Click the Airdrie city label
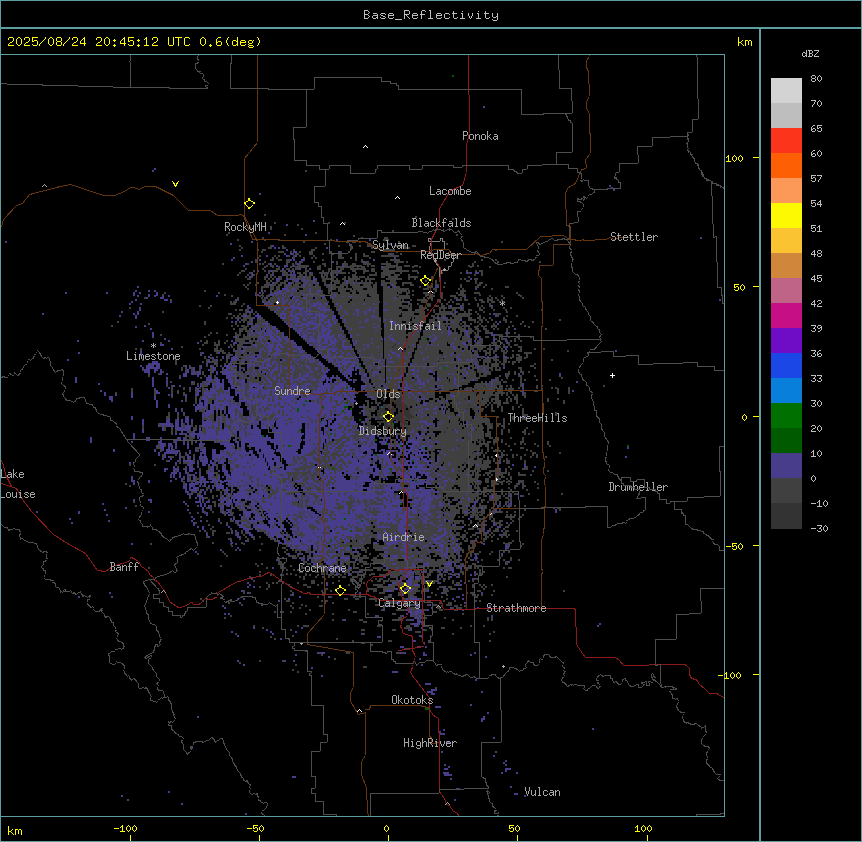 pos(404,537)
